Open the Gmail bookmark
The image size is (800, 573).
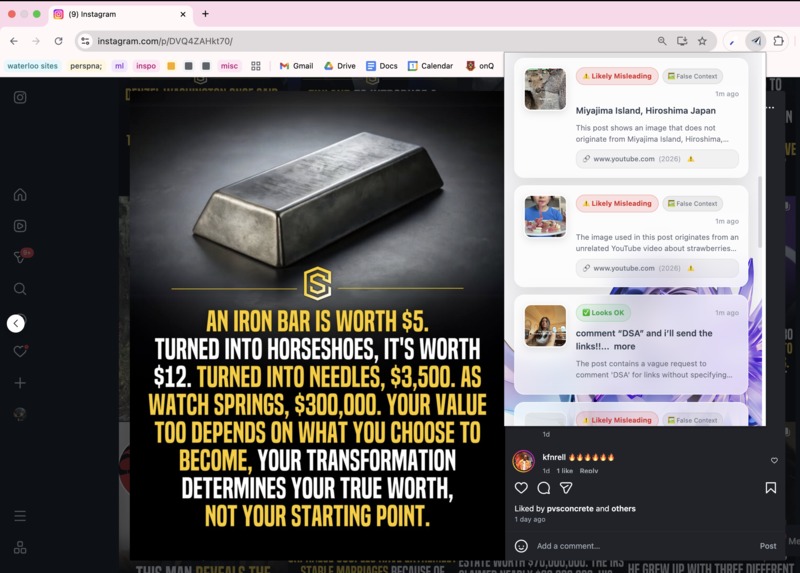click(x=296, y=66)
